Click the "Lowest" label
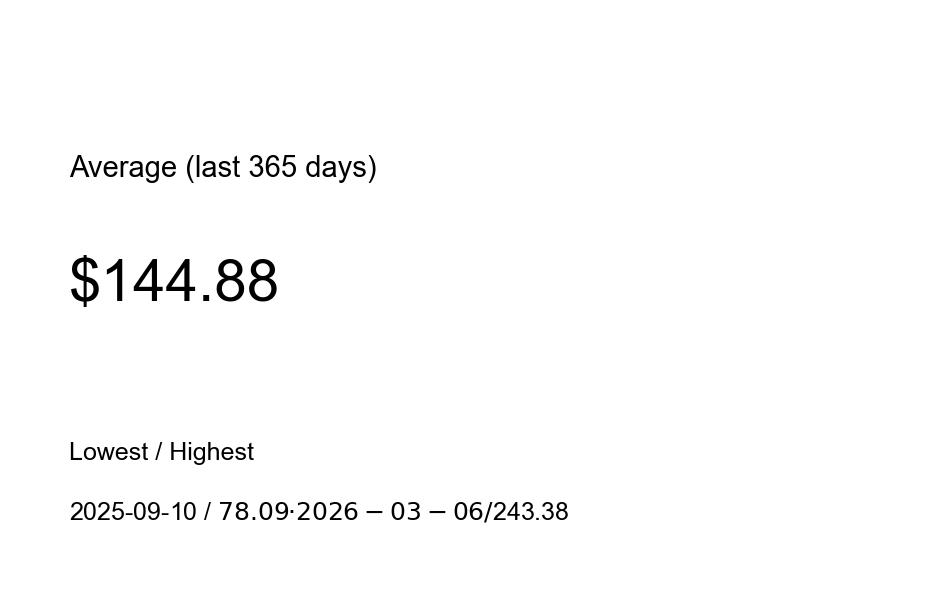 coord(108,452)
